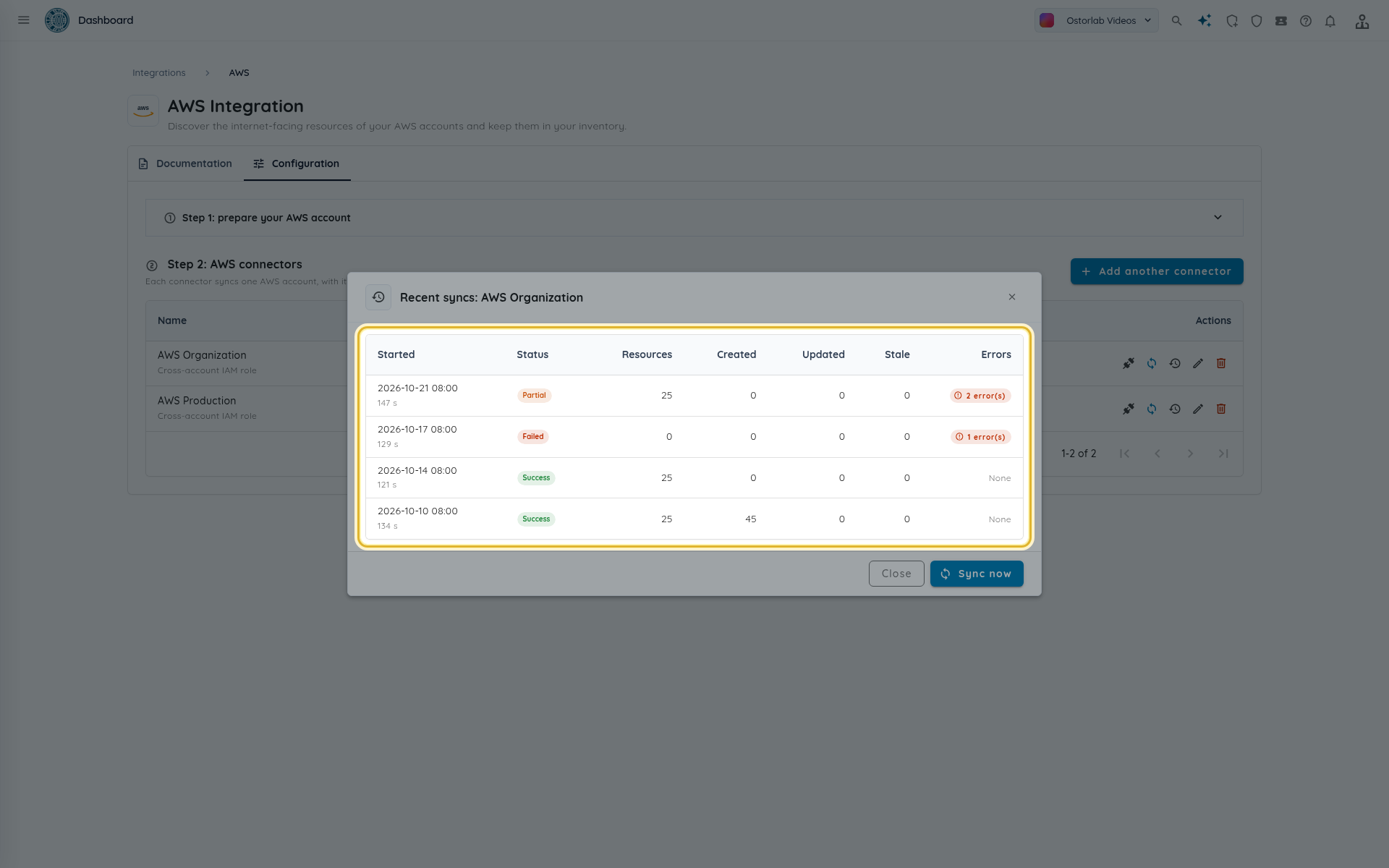Open the notifications bell
The image size is (1389, 868).
(x=1330, y=21)
